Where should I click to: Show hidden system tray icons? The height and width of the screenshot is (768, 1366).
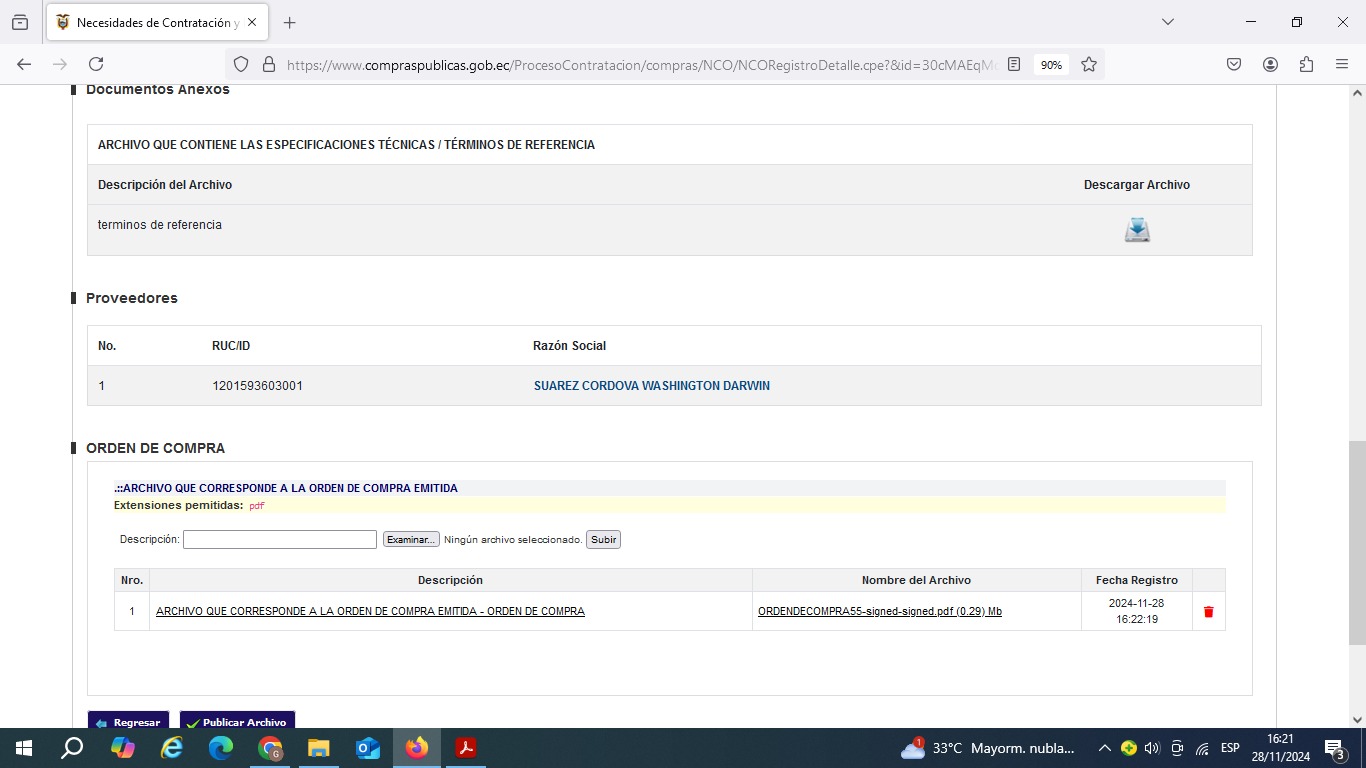(1104, 748)
